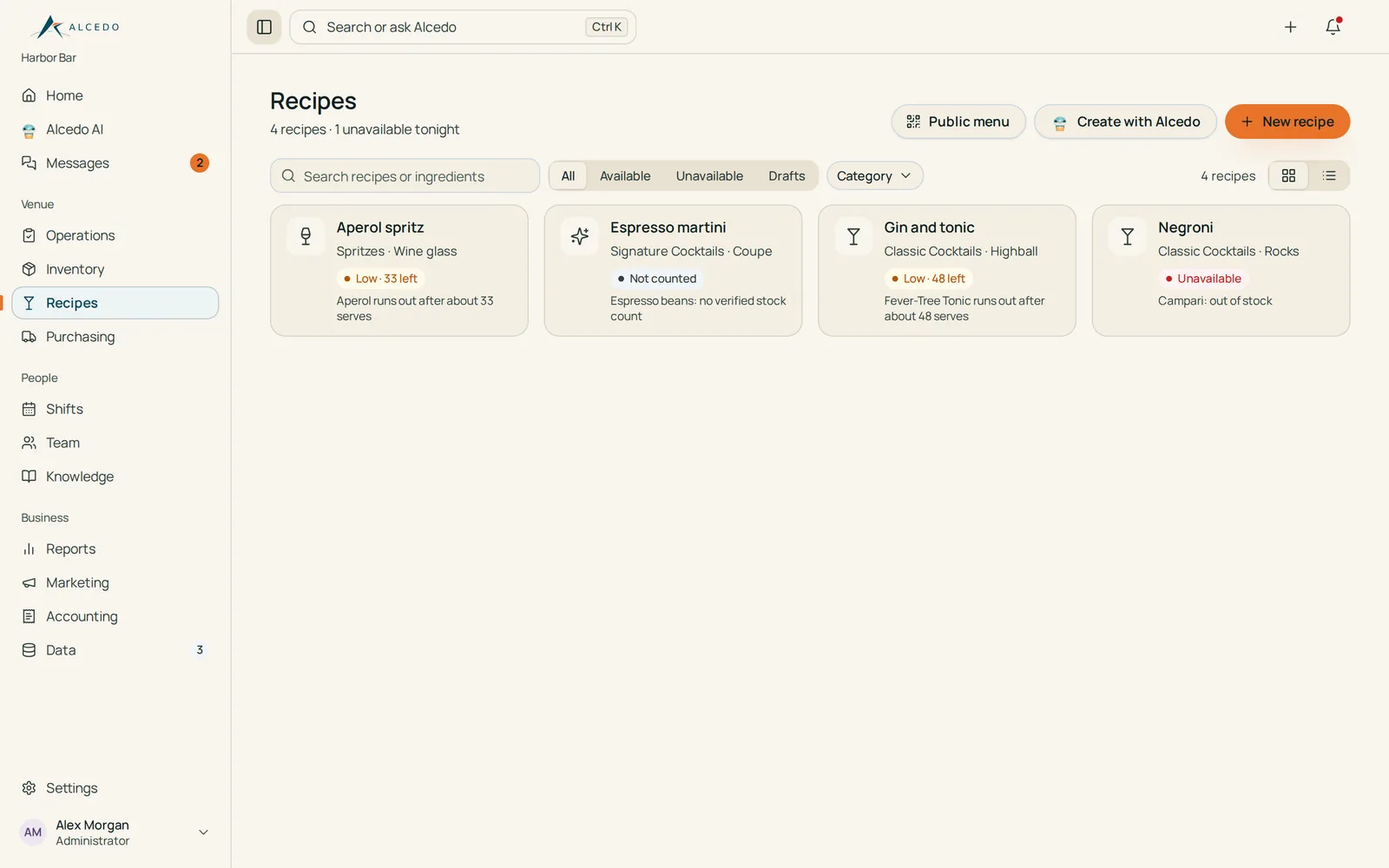1389x868 pixels.
Task: Select the Available filter tab
Action: 625,175
